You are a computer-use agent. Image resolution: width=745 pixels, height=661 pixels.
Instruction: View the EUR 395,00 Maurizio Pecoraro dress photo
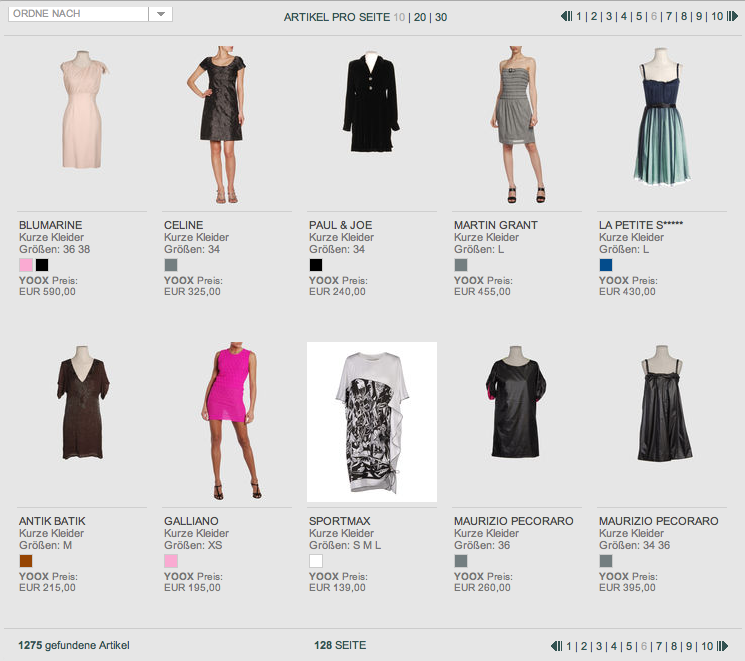click(662, 422)
